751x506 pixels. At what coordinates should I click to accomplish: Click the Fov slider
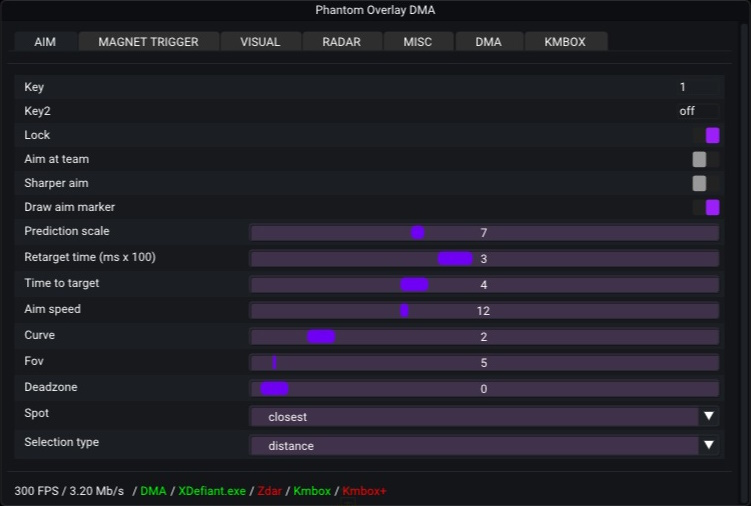(484, 362)
